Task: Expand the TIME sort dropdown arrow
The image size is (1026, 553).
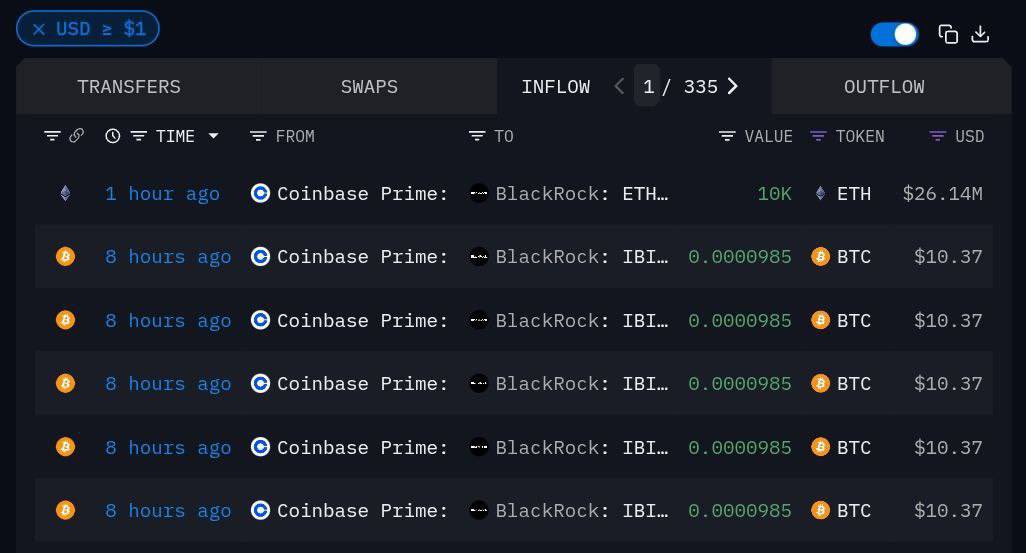Action: (x=213, y=136)
